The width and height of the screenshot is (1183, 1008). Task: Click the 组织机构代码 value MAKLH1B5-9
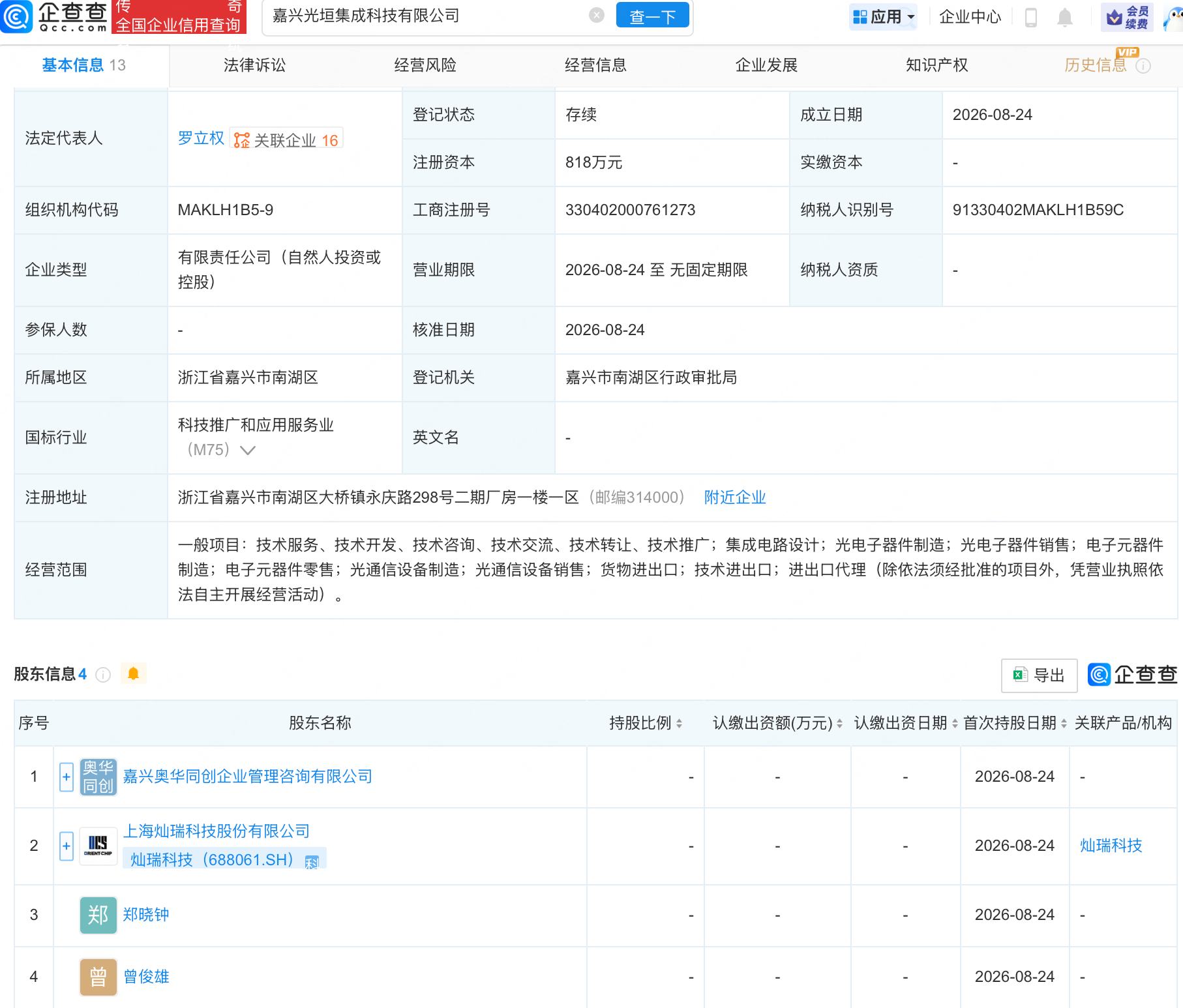(226, 210)
